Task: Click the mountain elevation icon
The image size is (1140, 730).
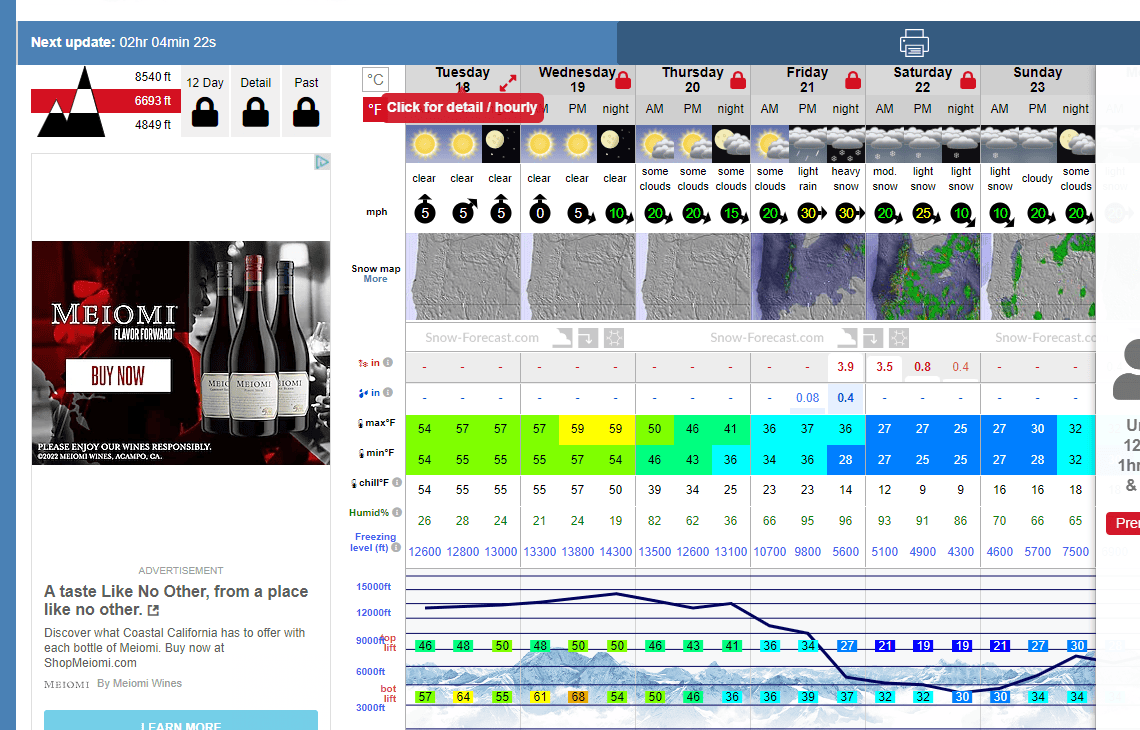Action: tap(71, 102)
